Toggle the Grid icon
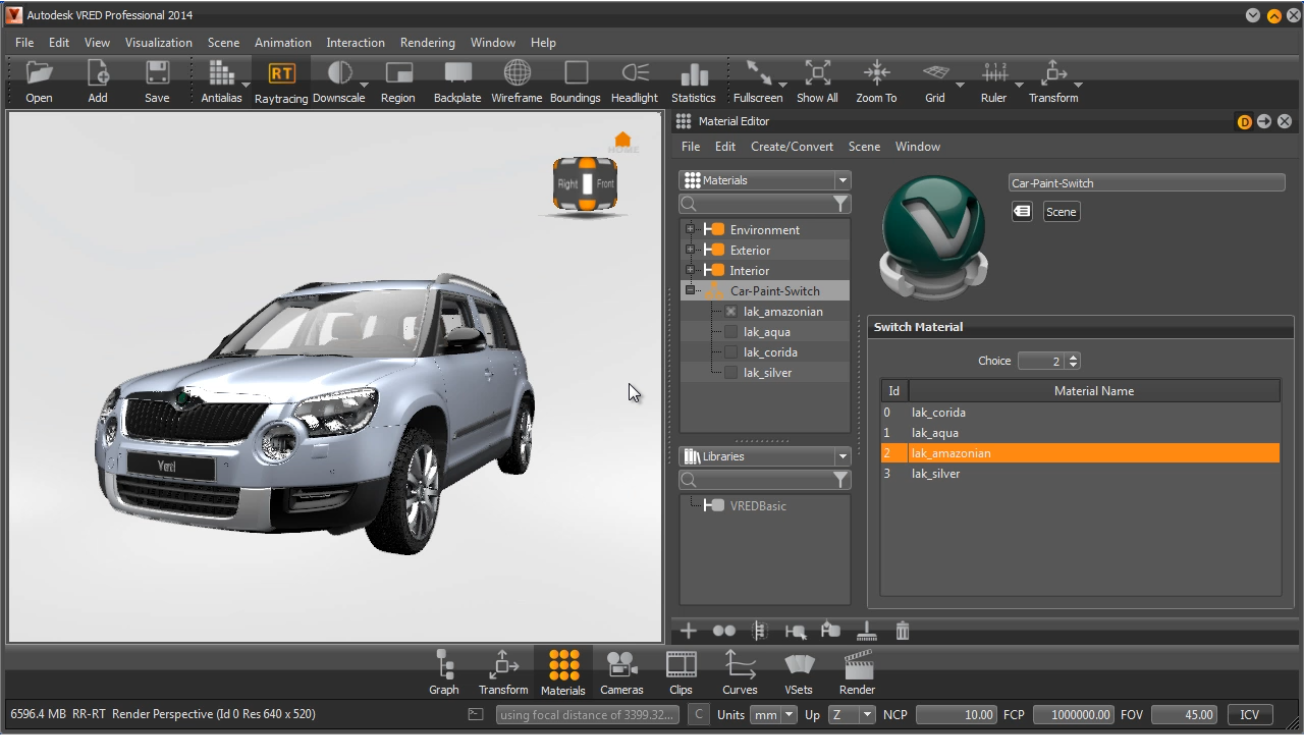1305x735 pixels. pyautogui.click(x=935, y=73)
